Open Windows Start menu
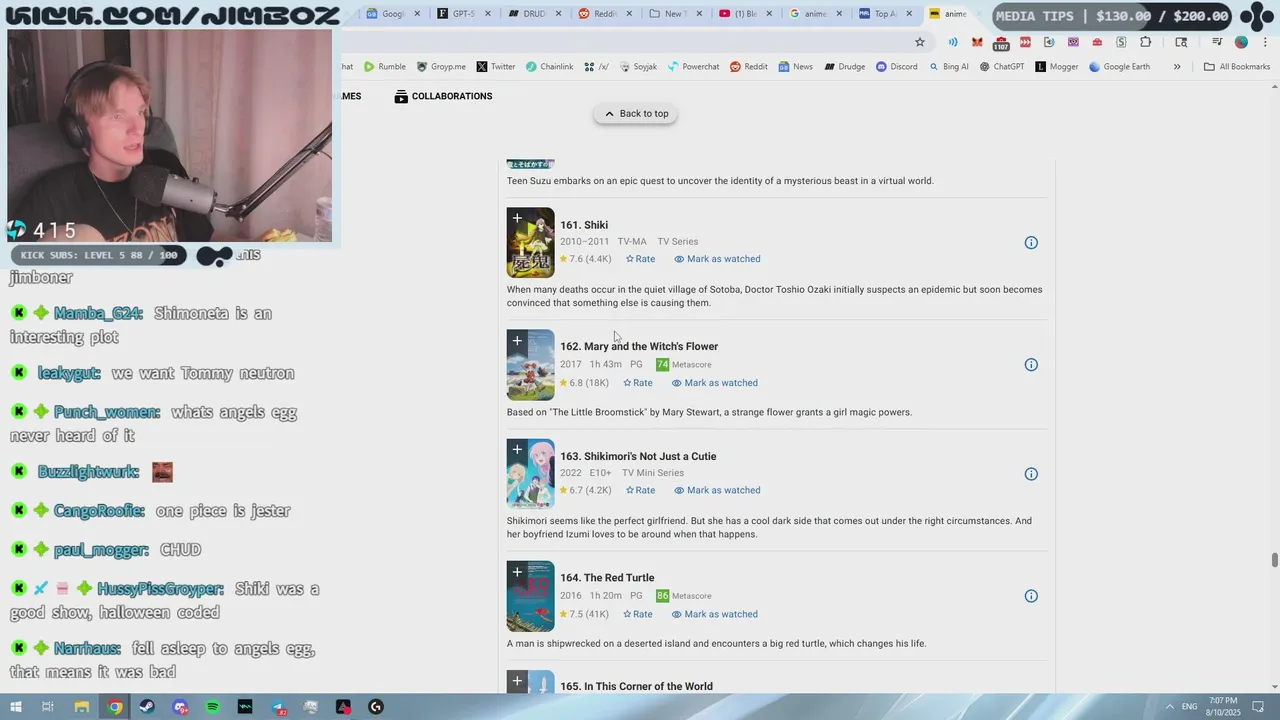 point(16,707)
